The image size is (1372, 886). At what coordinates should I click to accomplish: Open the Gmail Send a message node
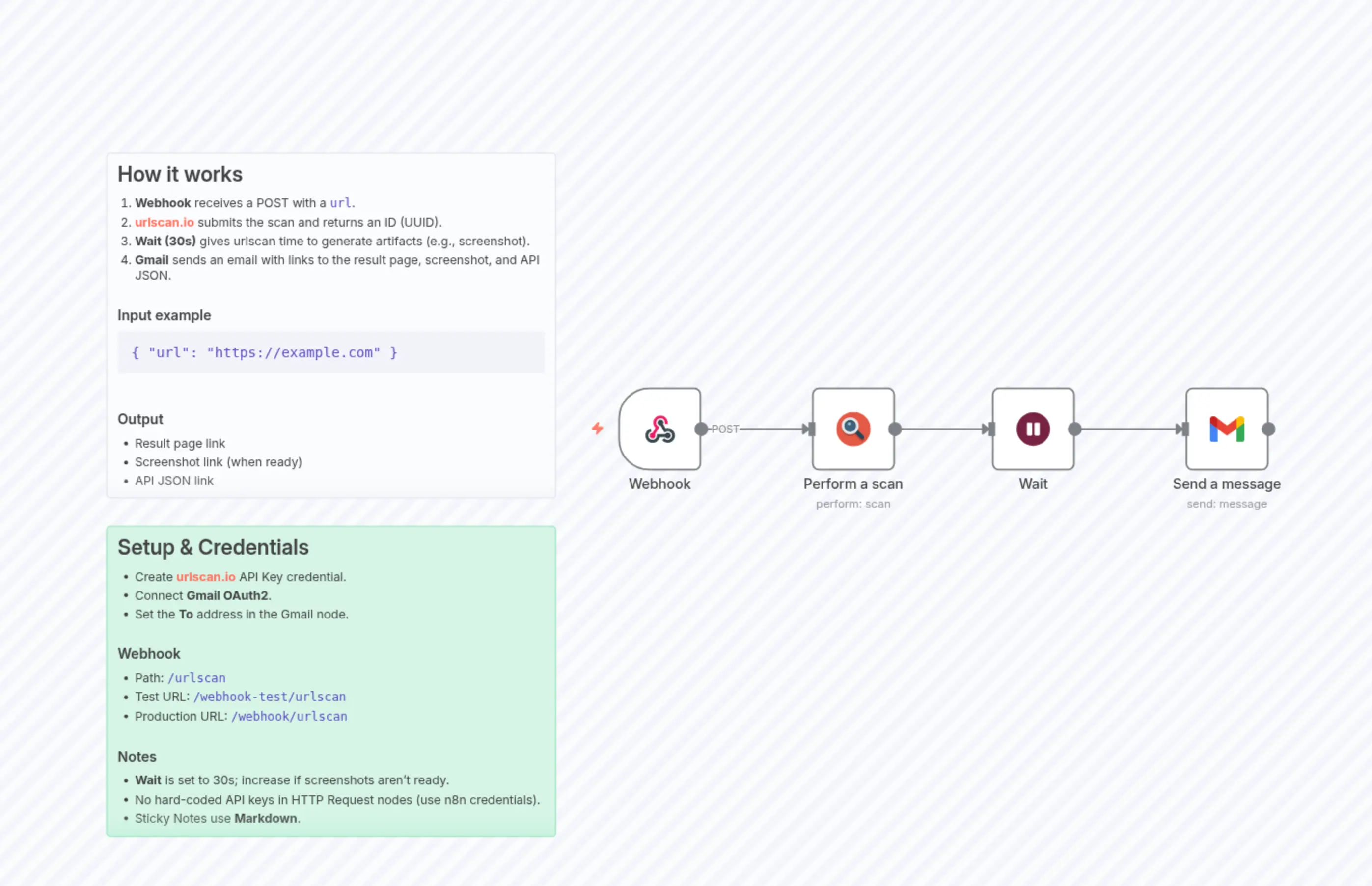click(1226, 429)
